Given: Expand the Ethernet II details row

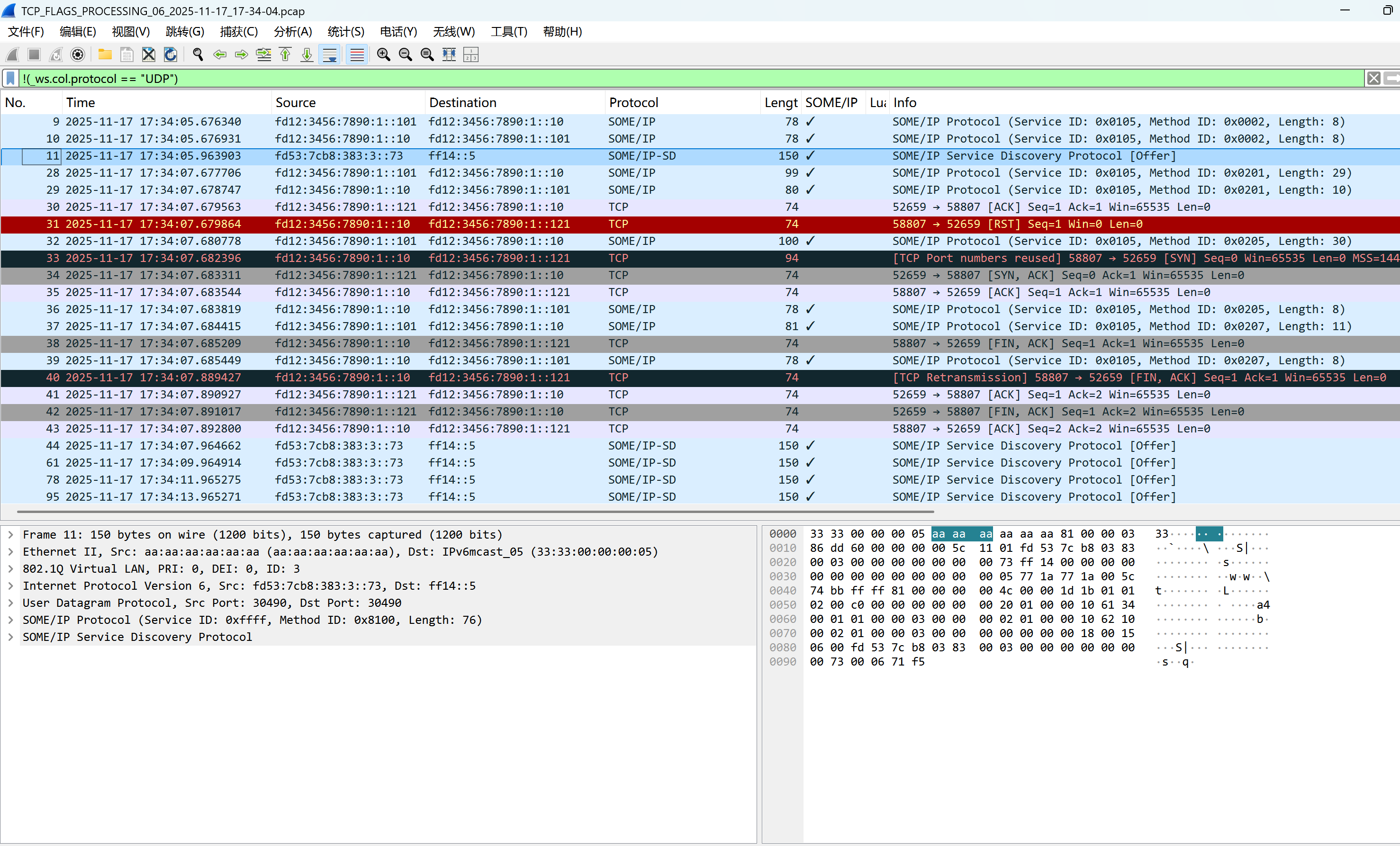Looking at the screenshot, I should 11,552.
